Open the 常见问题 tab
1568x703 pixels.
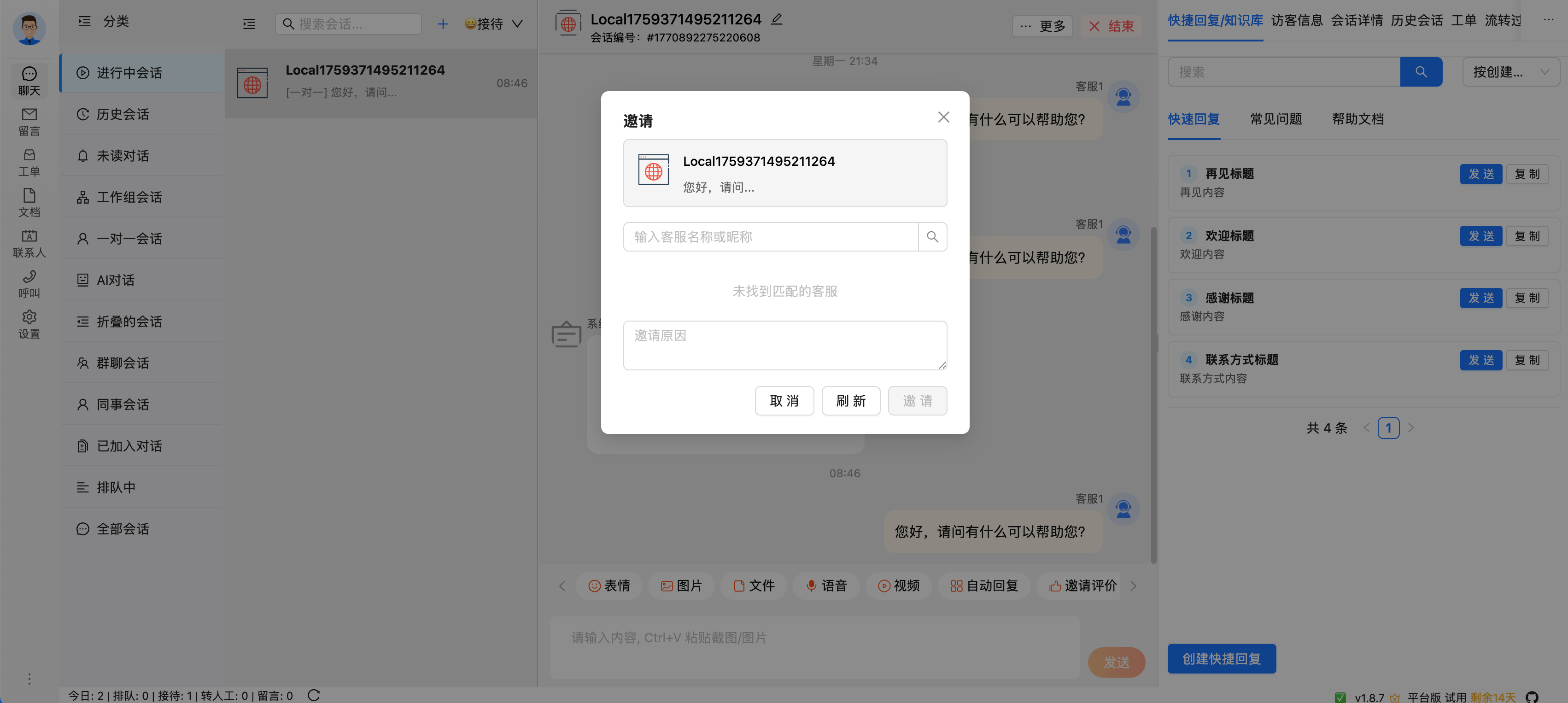1275,119
